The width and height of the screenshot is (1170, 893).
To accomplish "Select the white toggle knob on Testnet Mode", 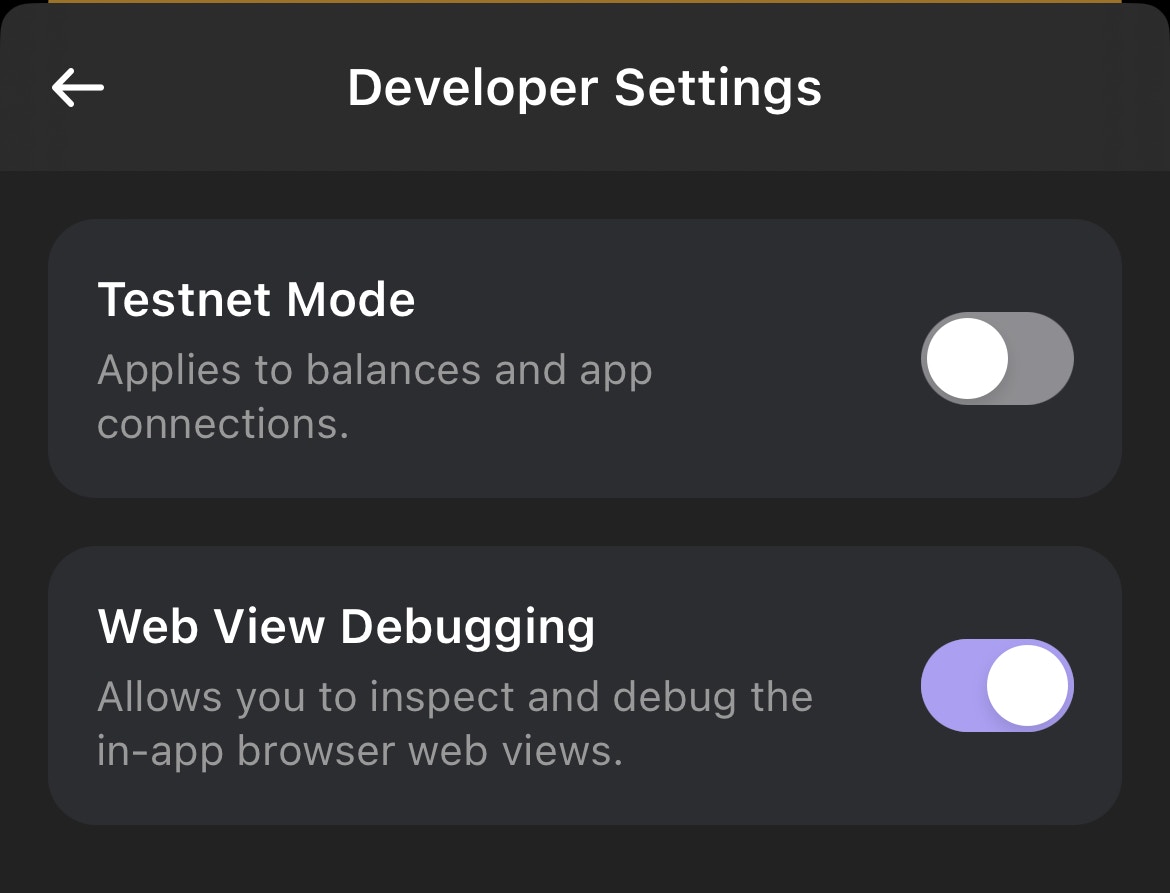I will click(963, 357).
